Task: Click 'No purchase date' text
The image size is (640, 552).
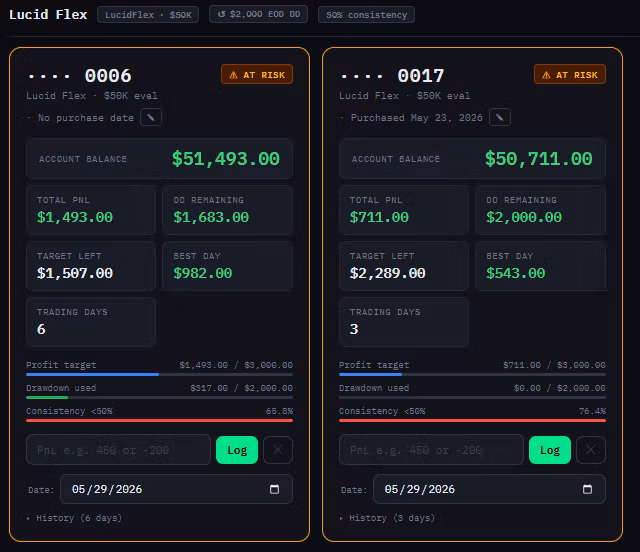Action: click(86, 118)
